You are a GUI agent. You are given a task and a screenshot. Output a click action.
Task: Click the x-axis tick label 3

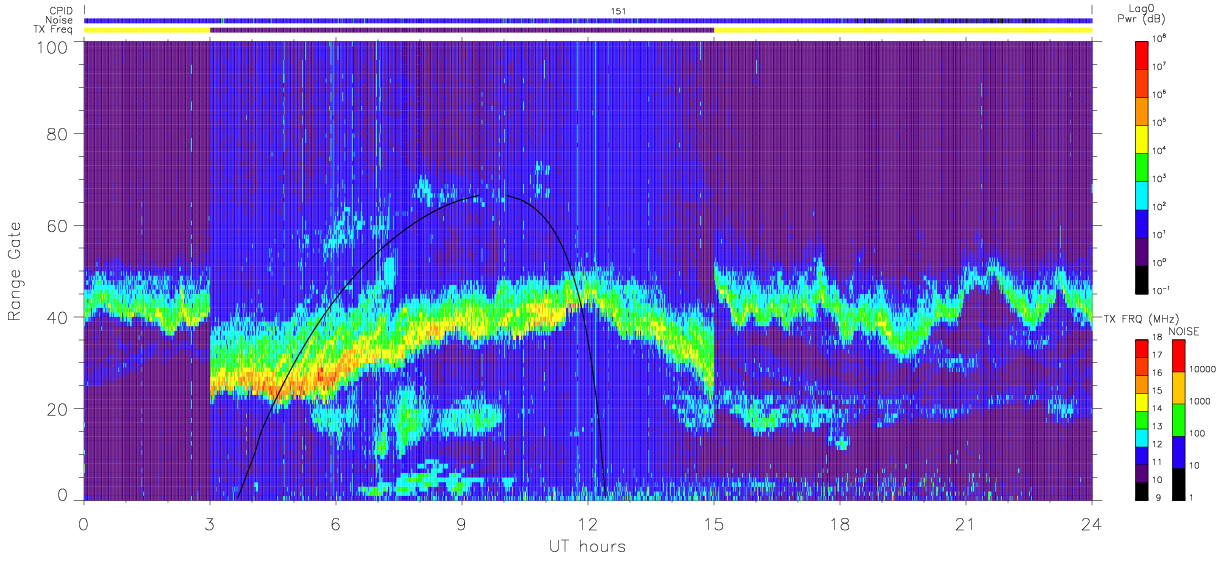(209, 522)
